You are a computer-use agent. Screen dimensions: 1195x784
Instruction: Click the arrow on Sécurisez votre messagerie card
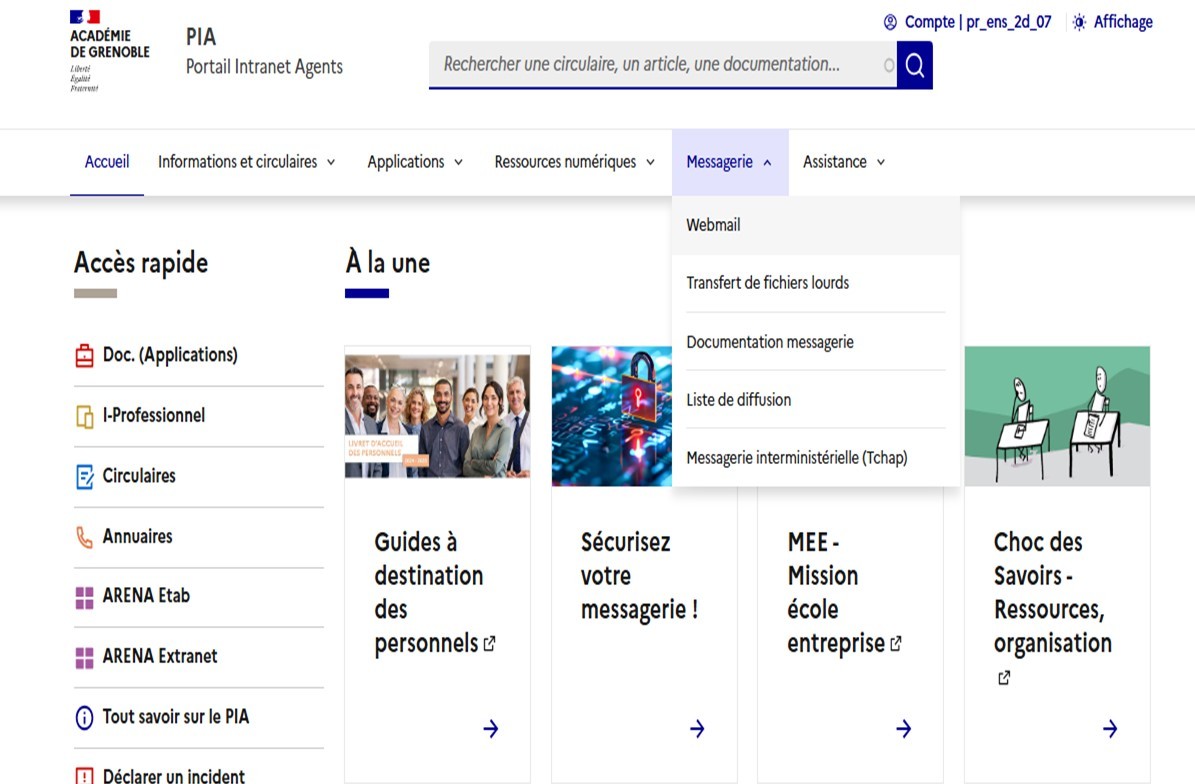pos(697,729)
